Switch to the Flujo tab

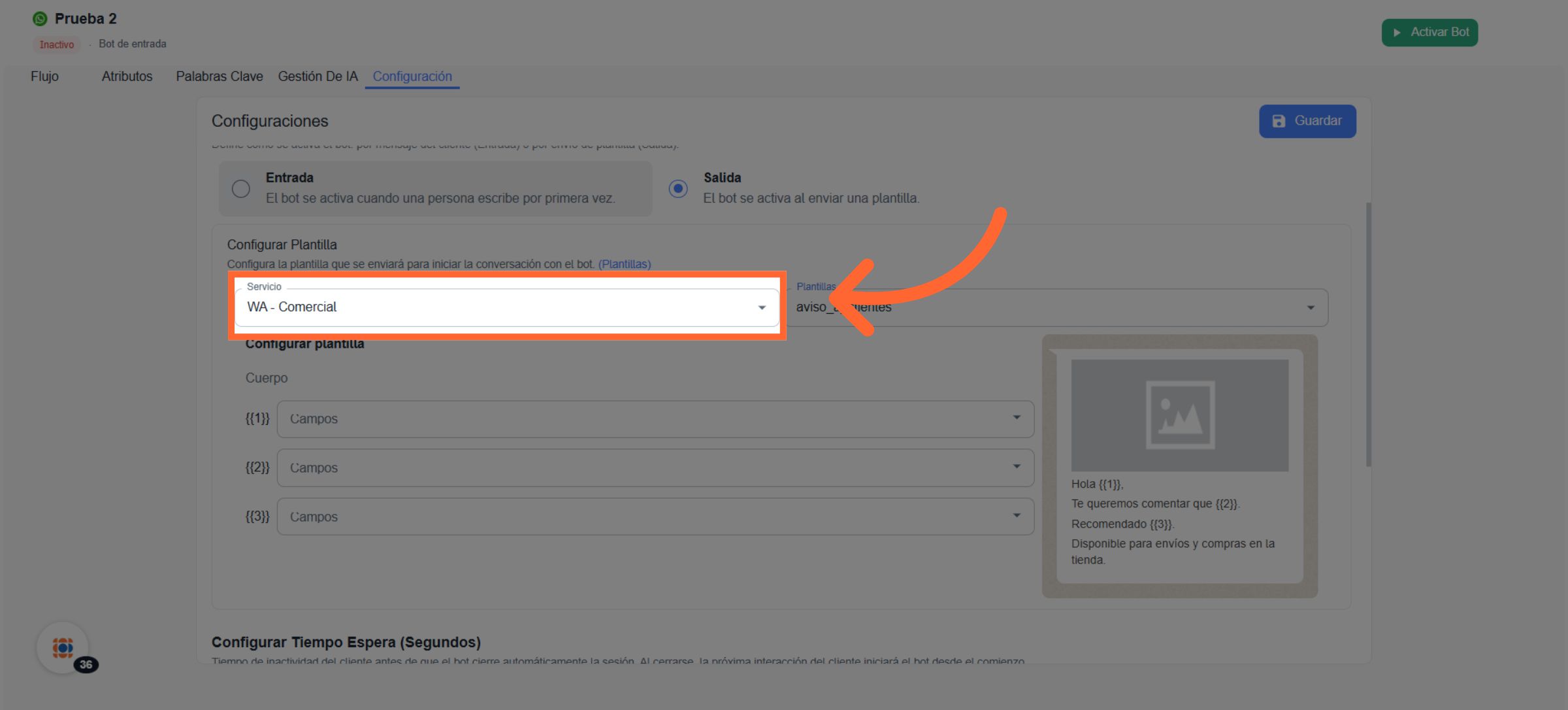pos(44,76)
